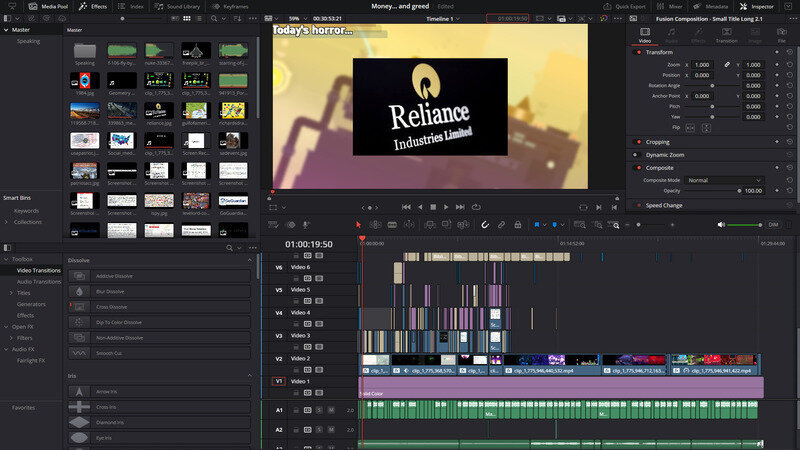800x450 pixels.
Task: Click the Flip vertical button
Action: tap(706, 128)
